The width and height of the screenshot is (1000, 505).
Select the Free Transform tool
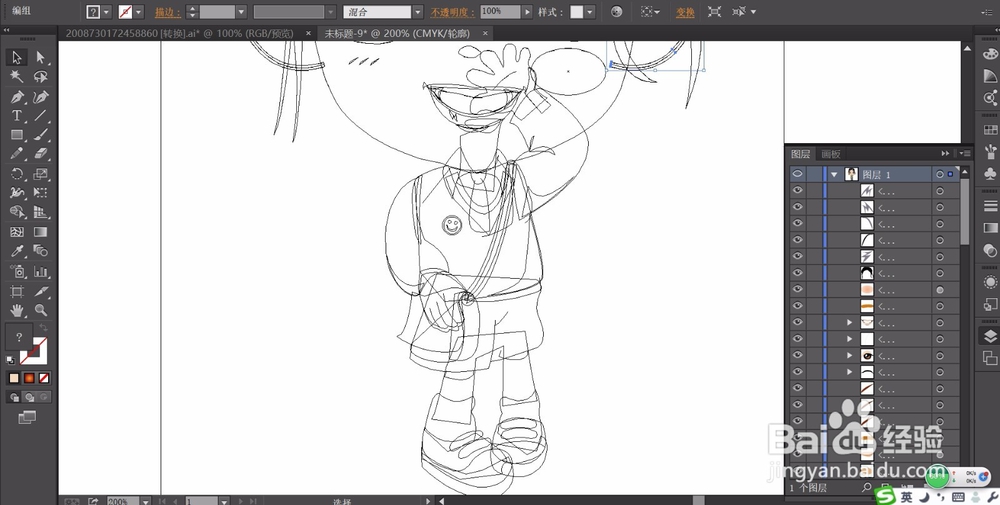[x=41, y=193]
